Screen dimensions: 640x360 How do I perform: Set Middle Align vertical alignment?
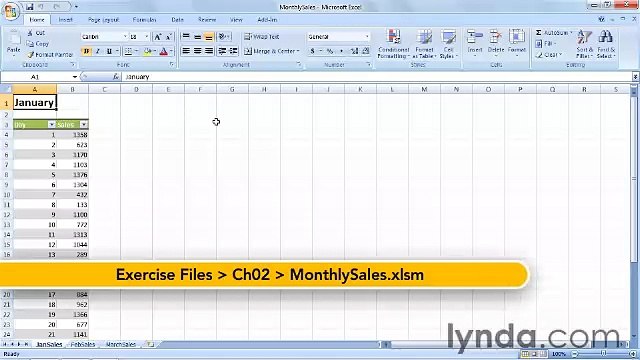coord(197,37)
